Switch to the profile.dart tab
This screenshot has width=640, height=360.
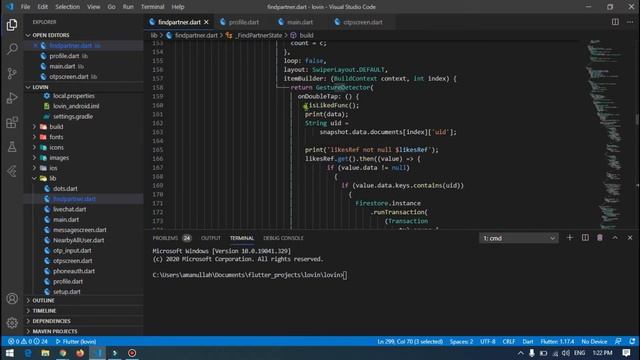click(244, 22)
